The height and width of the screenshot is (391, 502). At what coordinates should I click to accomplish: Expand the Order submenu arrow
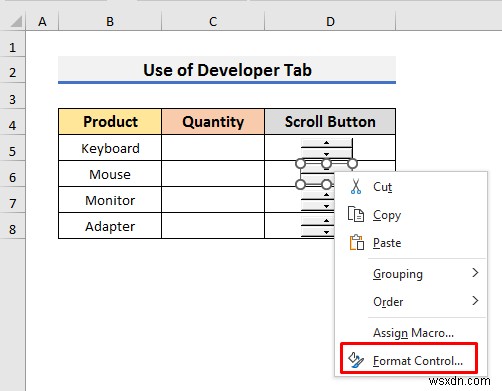click(x=475, y=301)
